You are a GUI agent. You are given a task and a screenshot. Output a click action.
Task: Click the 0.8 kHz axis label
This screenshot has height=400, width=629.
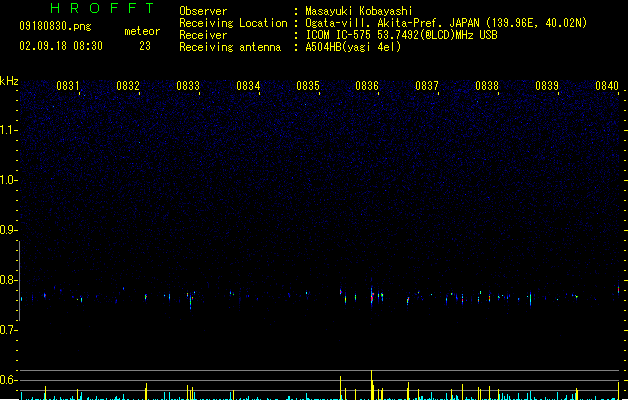(8, 280)
